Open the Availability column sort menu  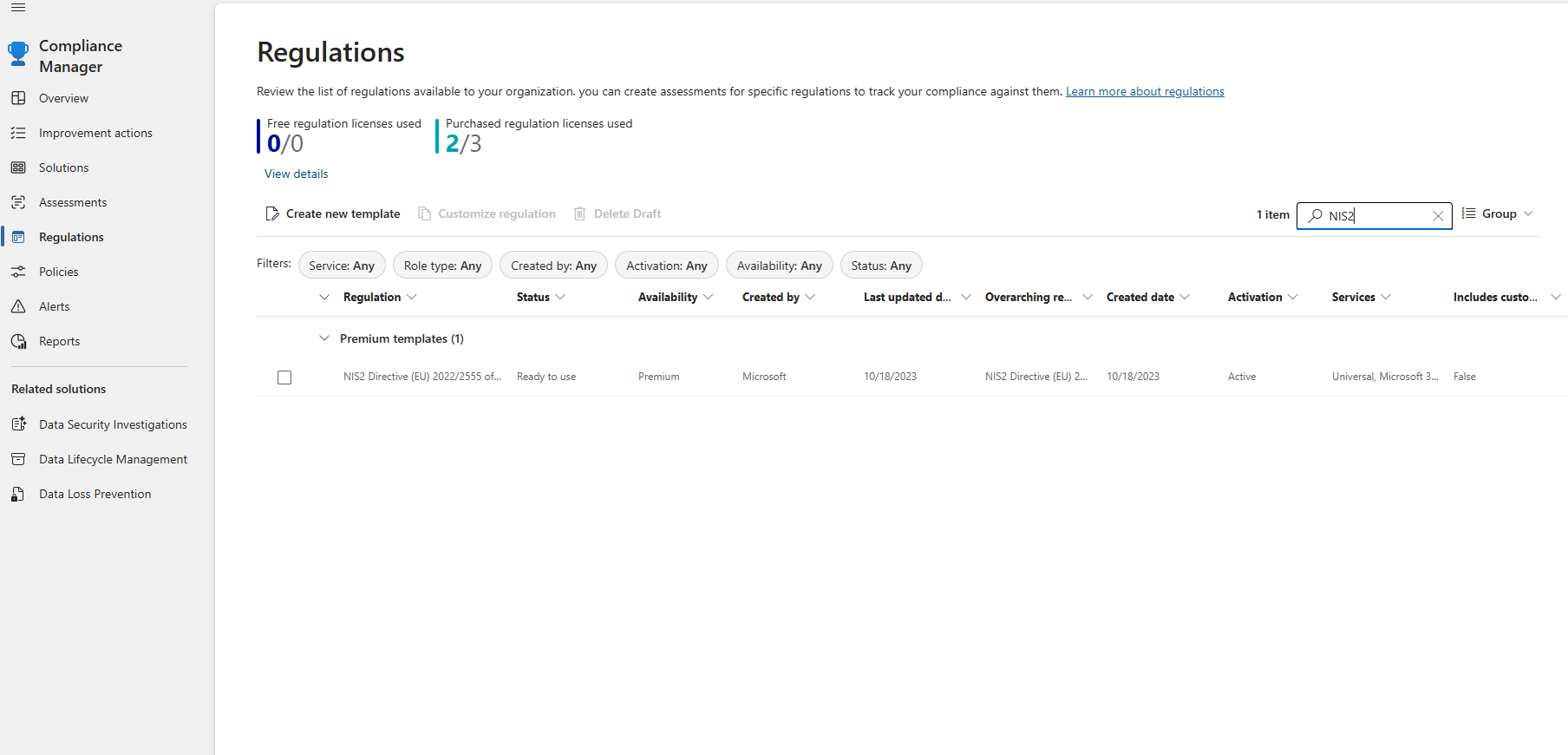pyautogui.click(x=709, y=297)
